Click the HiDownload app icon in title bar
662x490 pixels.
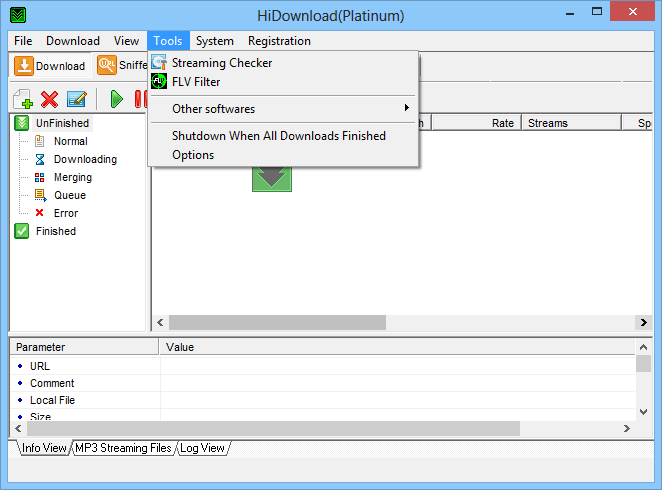click(x=18, y=16)
